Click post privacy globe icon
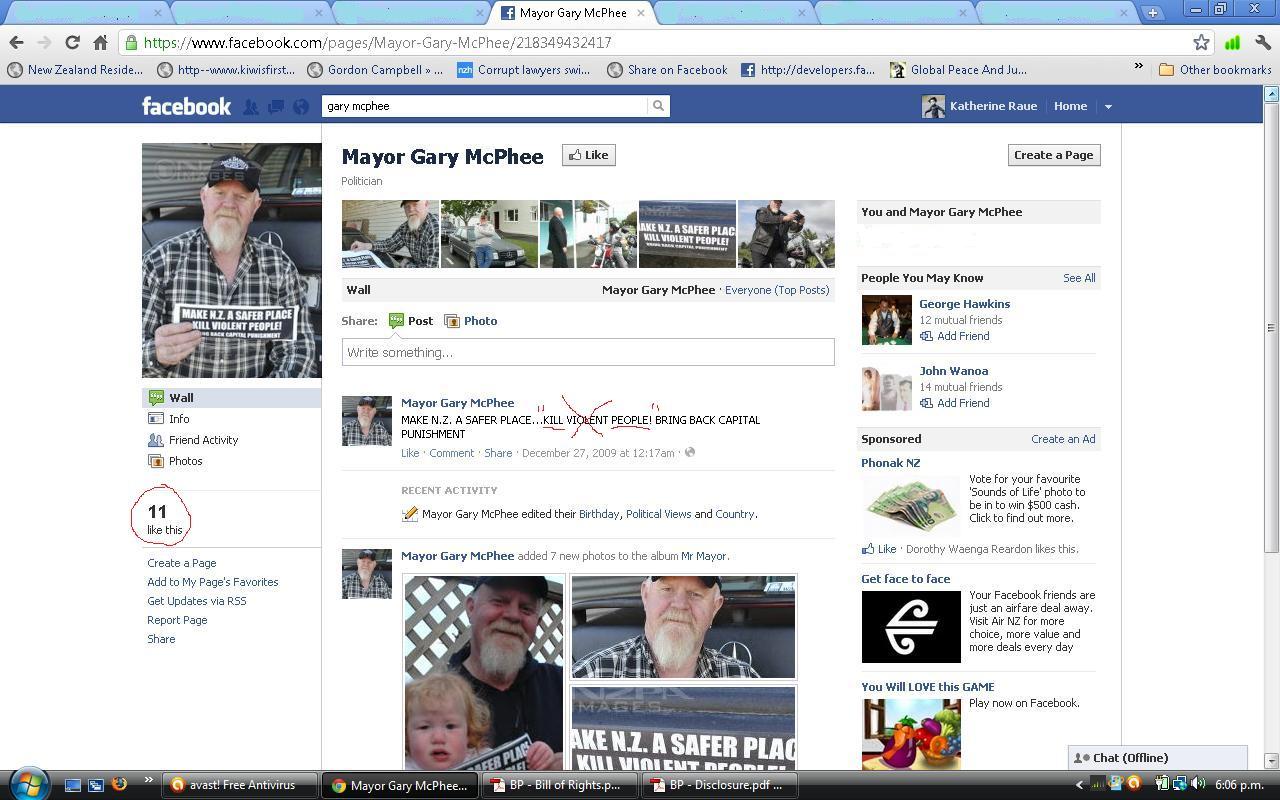Screen dimensions: 1280x800 [x=690, y=453]
